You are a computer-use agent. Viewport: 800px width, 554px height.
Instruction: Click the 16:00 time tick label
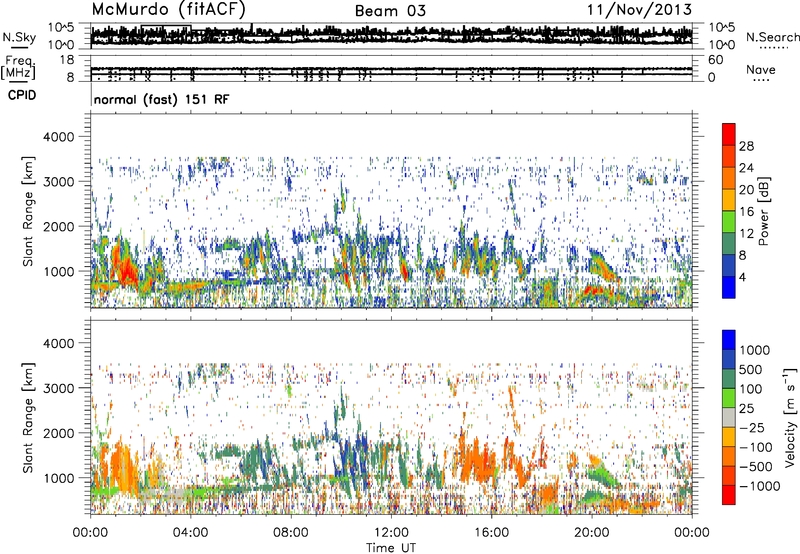[491, 533]
